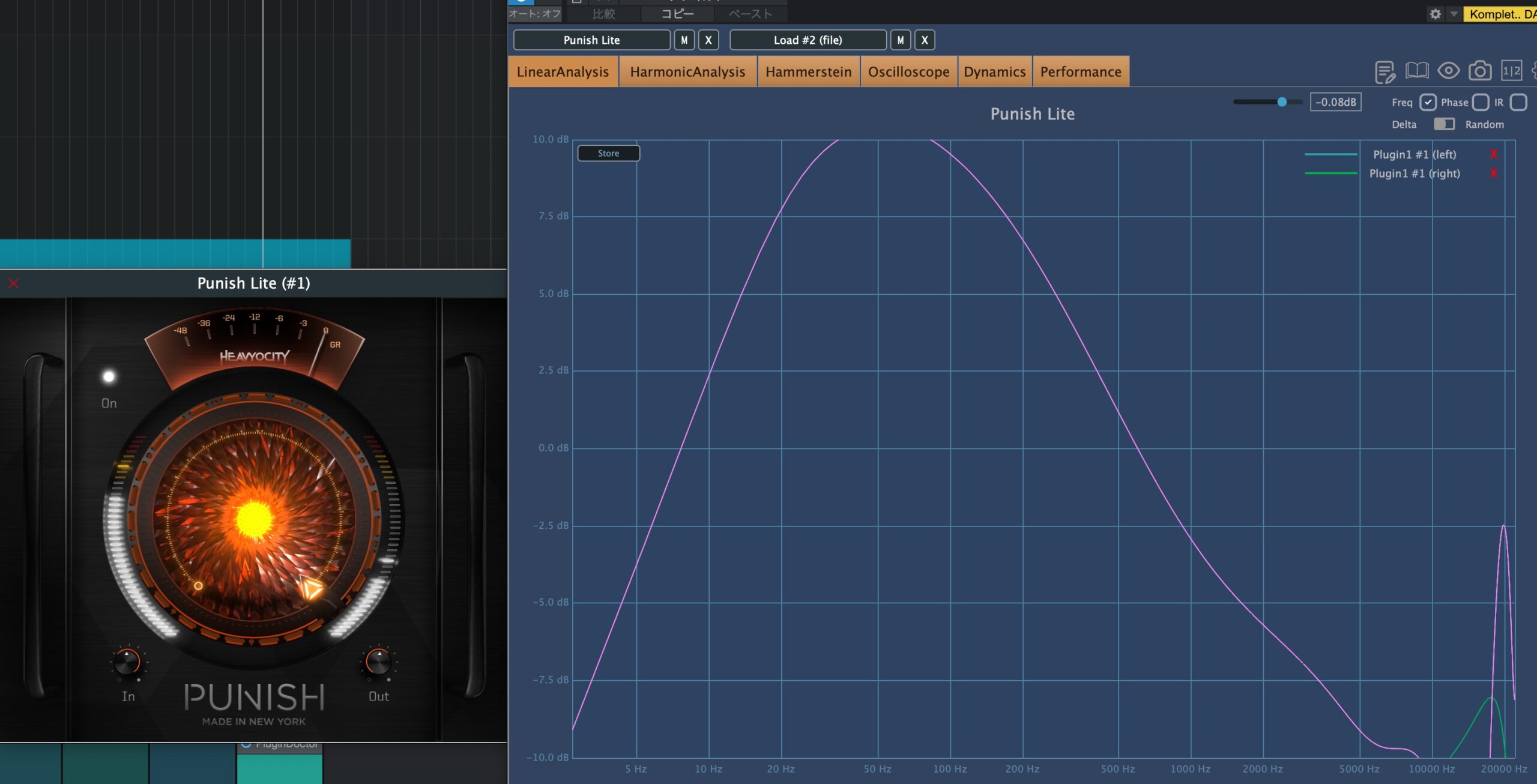Remove the Plugin1 #1 (right) trace via its red X

1494,173
